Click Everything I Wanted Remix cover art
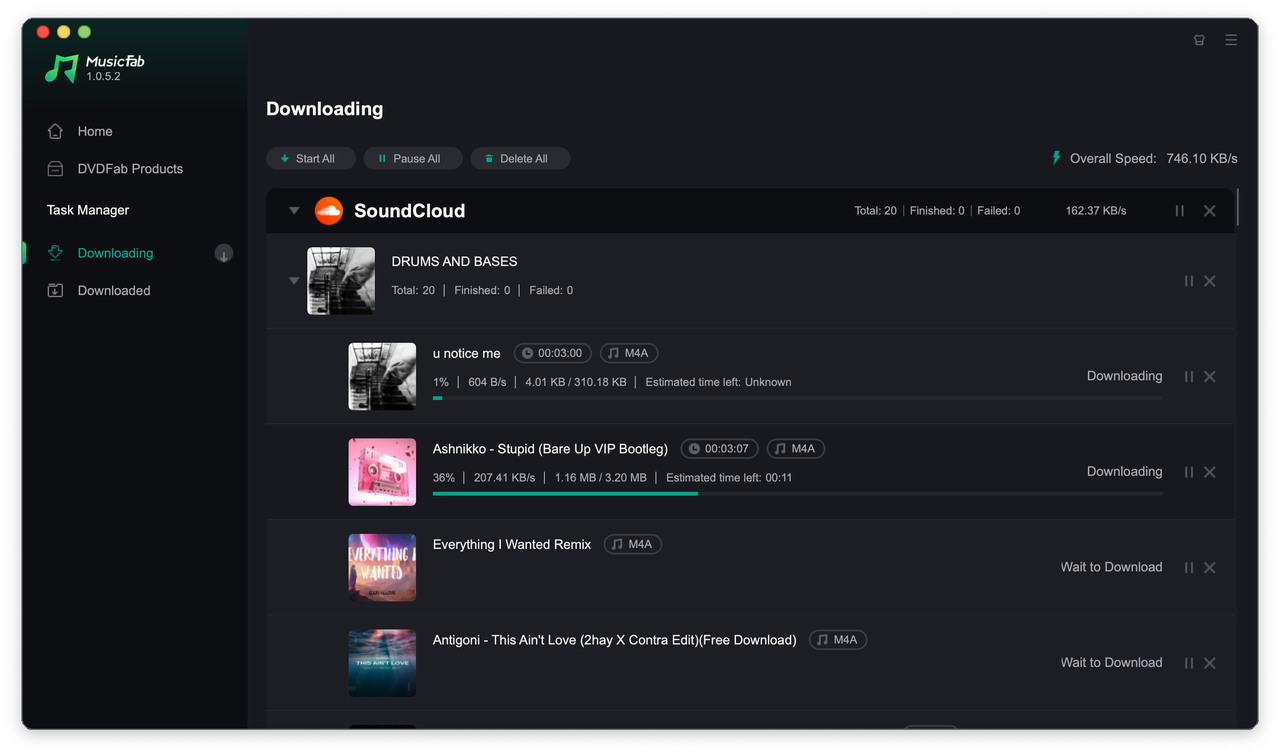The height and width of the screenshot is (755, 1280). click(x=382, y=567)
